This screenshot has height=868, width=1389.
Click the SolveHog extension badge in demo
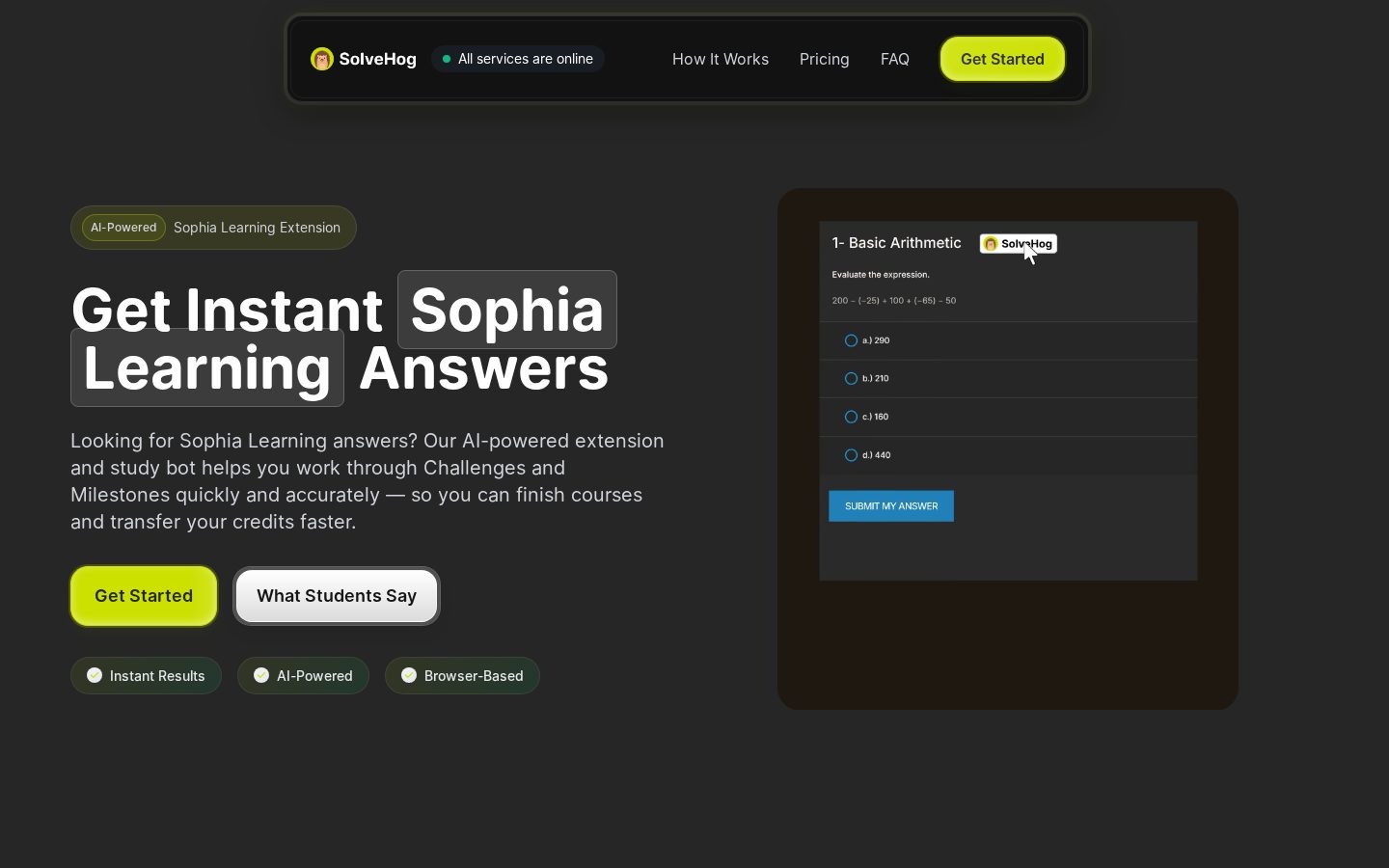coord(1019,244)
